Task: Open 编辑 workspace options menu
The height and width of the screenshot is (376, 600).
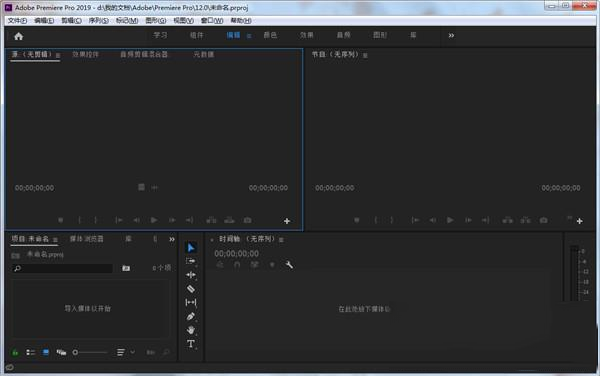Action: click(249, 36)
